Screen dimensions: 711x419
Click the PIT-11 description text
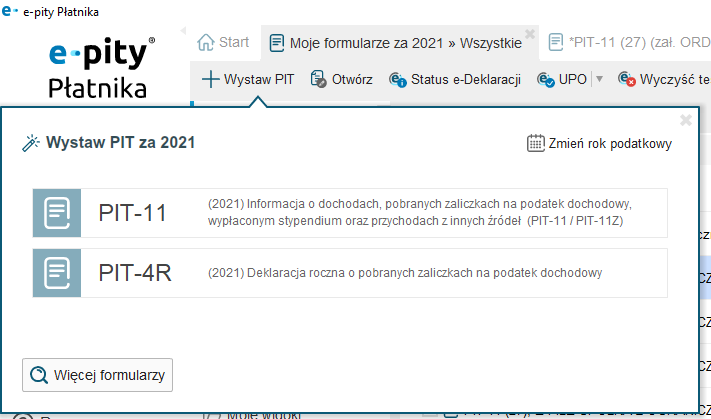[420, 213]
